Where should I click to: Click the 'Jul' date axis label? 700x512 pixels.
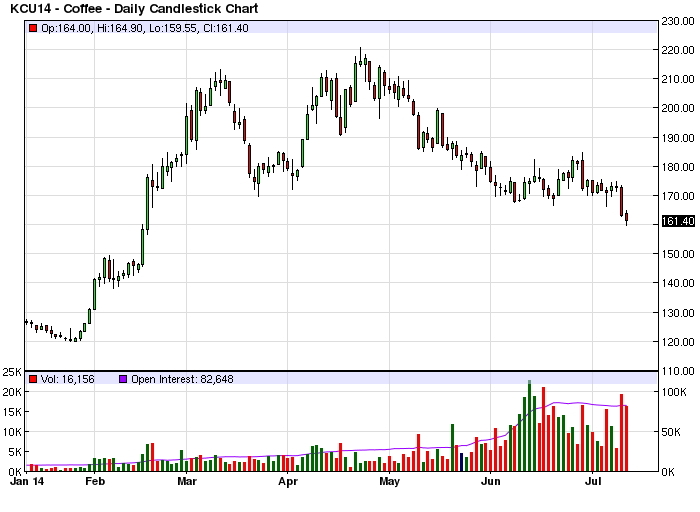tap(592, 481)
